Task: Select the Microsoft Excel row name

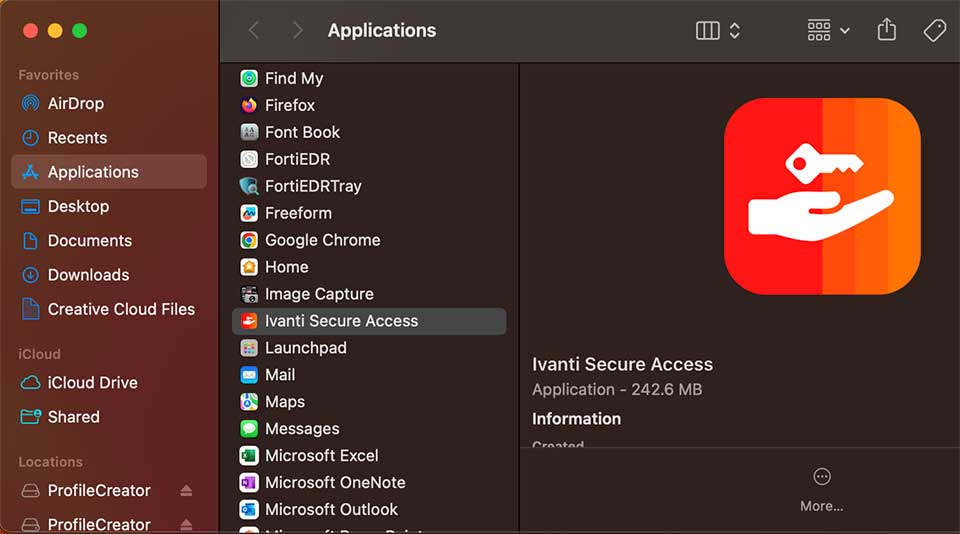Action: coord(321,456)
